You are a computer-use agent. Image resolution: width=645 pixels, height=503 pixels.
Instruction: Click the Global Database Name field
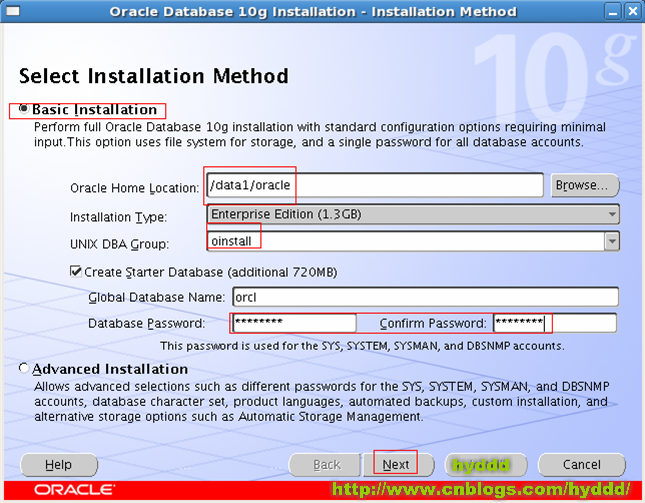click(x=425, y=297)
